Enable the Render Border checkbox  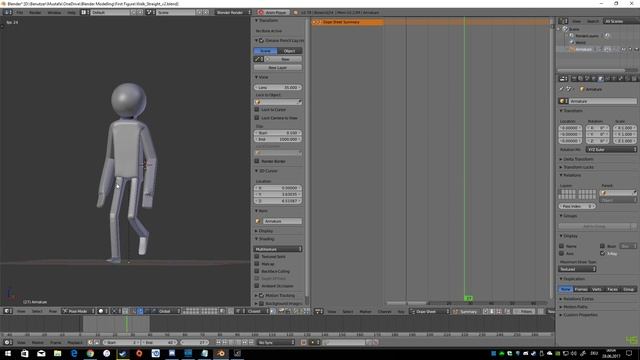coord(257,161)
